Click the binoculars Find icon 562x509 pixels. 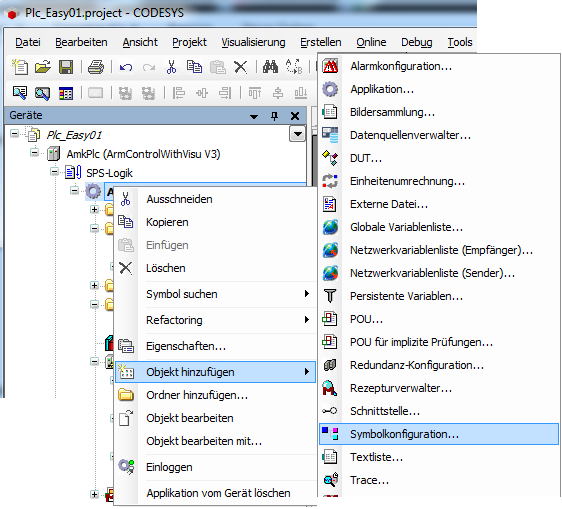point(270,67)
